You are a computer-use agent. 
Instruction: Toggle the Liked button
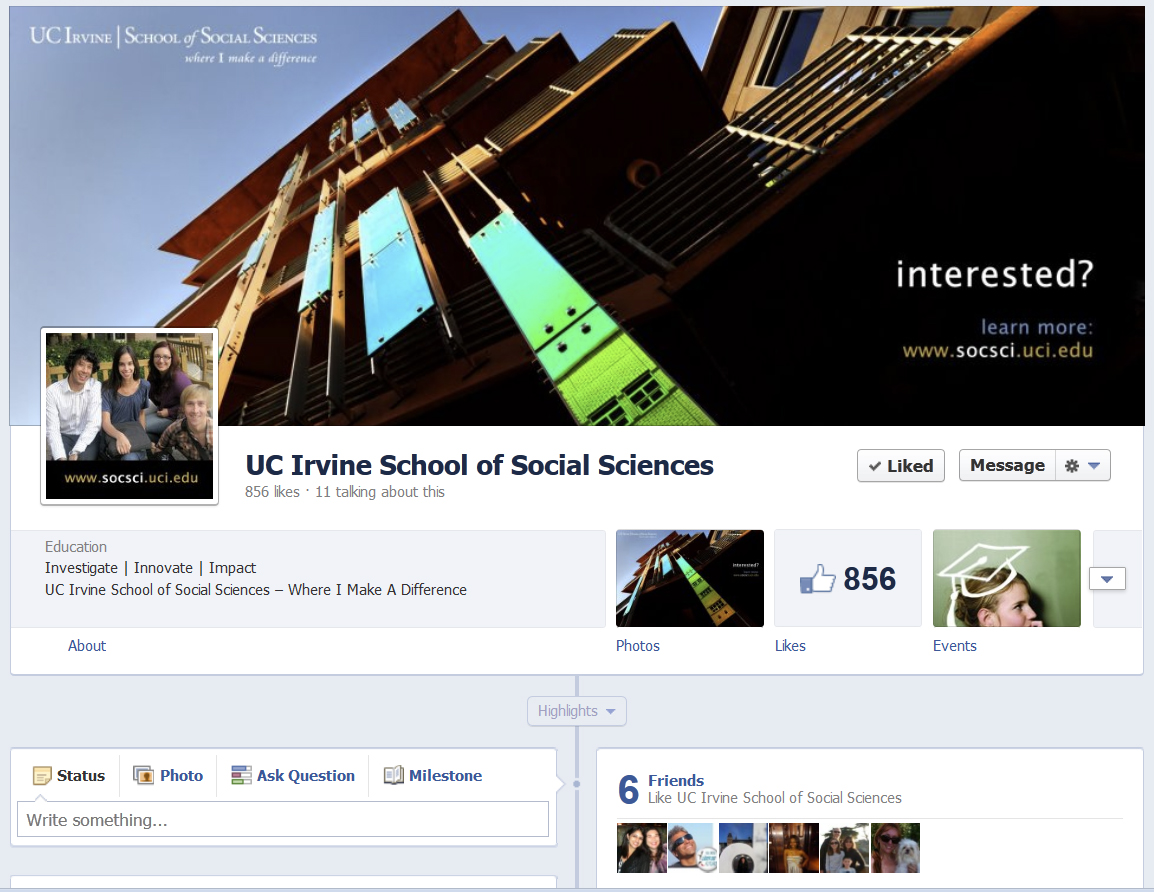[x=900, y=466]
